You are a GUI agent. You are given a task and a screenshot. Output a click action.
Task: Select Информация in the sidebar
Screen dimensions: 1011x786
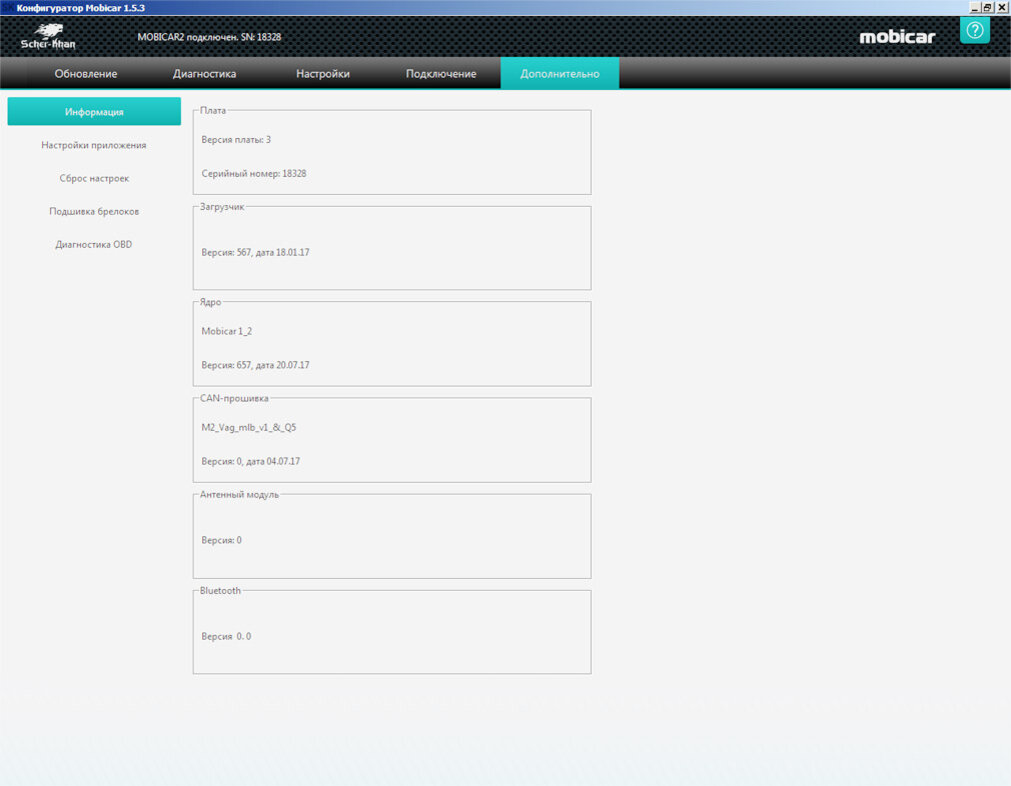[94, 112]
